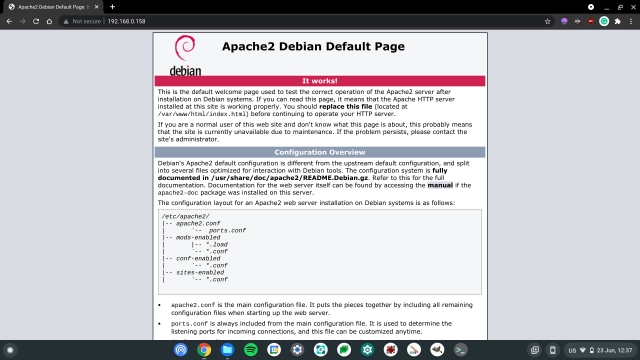Click the /etc/apache2/ line in the tree
The image size is (640, 360).
pyautogui.click(x=185, y=216)
